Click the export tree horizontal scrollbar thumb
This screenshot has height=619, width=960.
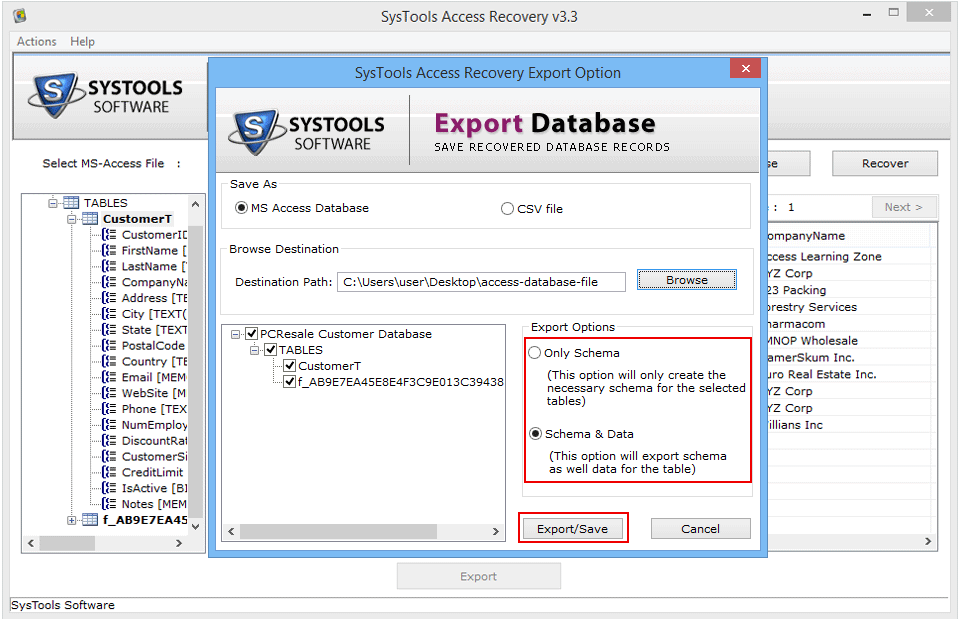point(339,531)
